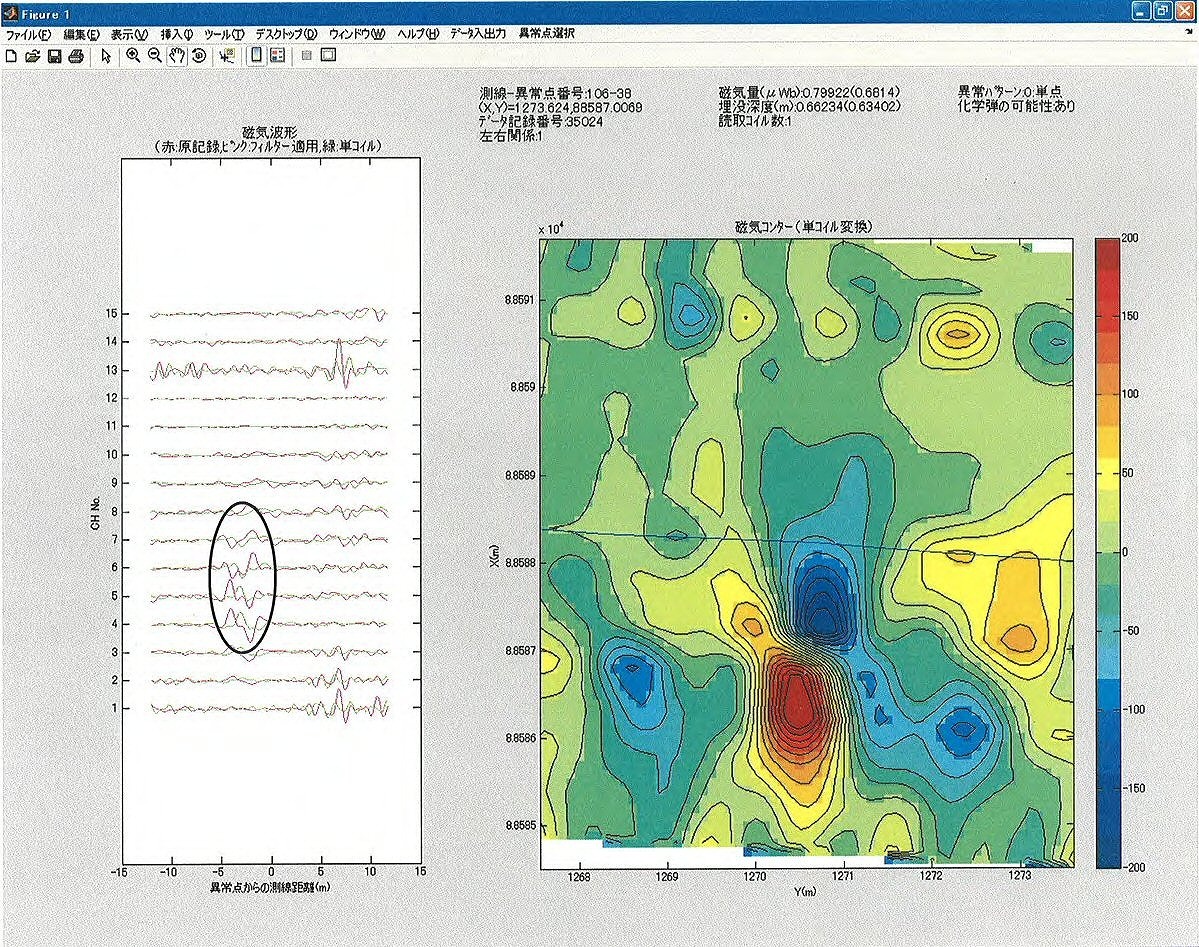Viewport: 1199px width, 947px height.
Task: Activate the Zoom Out magnifier tool
Action: (x=155, y=56)
